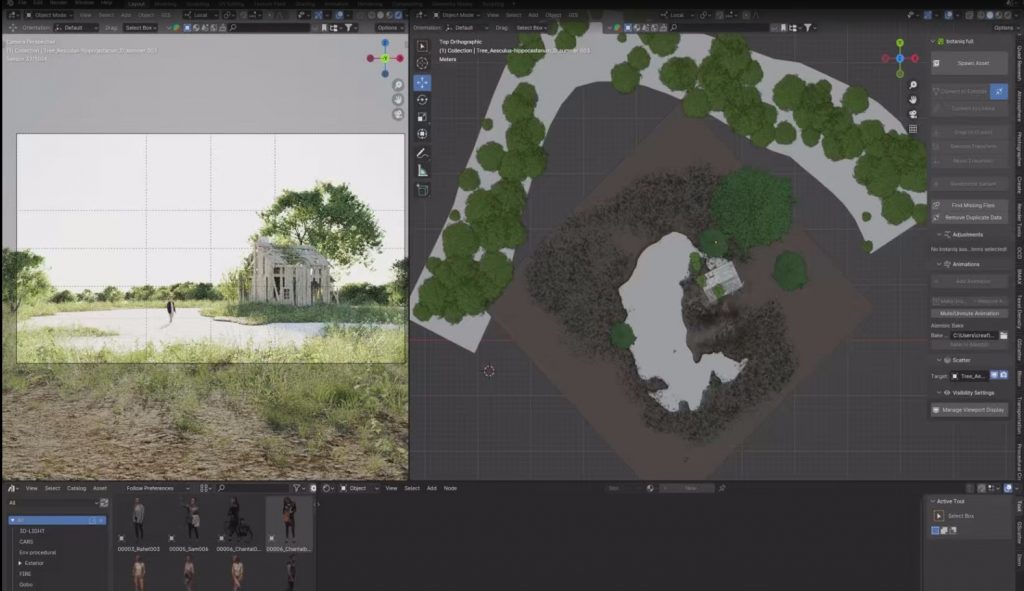
Task: Click the Mute/Unmute Animation button
Action: point(969,313)
